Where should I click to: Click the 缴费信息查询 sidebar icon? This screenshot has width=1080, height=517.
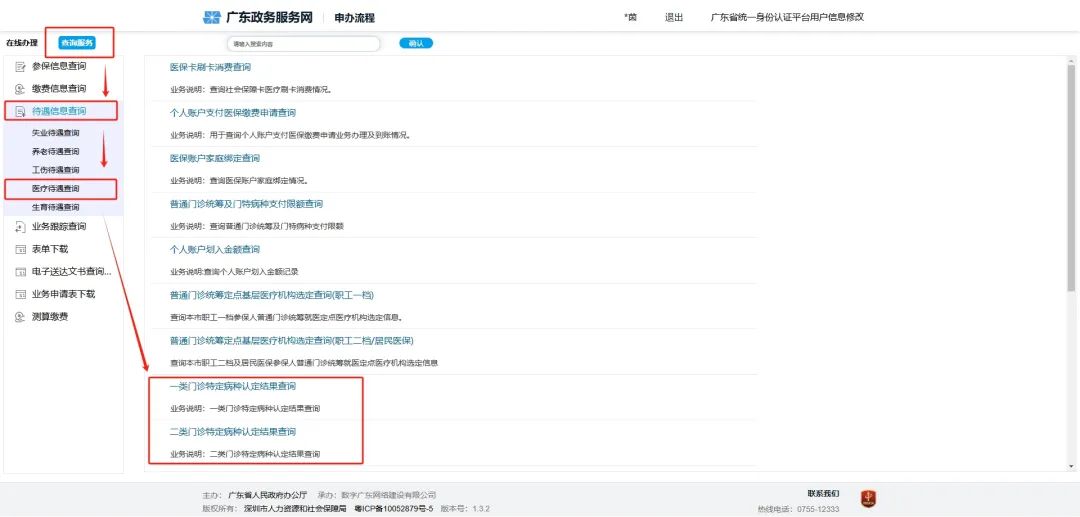pos(20,89)
